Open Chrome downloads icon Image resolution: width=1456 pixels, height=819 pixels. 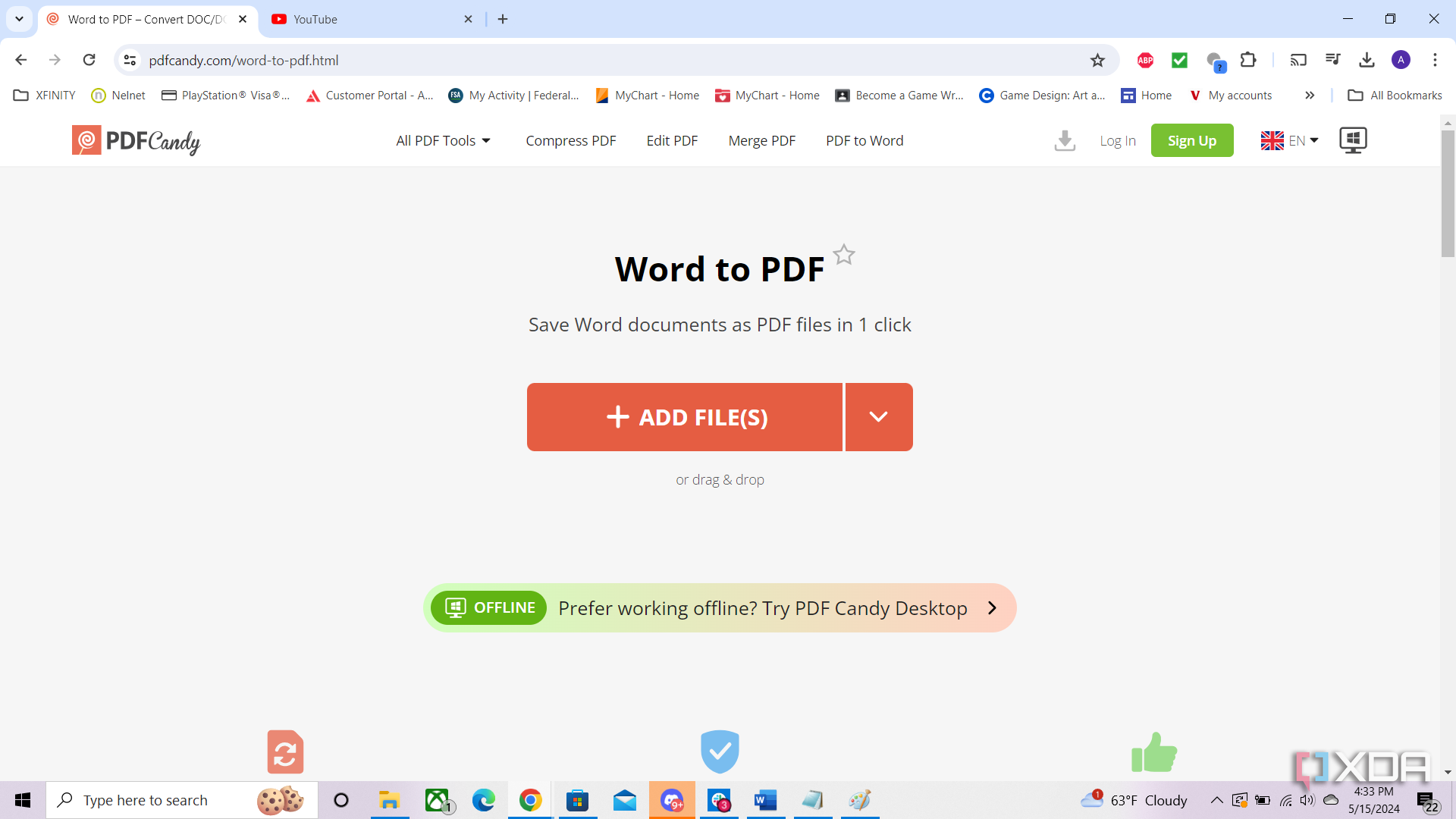pyautogui.click(x=1367, y=60)
